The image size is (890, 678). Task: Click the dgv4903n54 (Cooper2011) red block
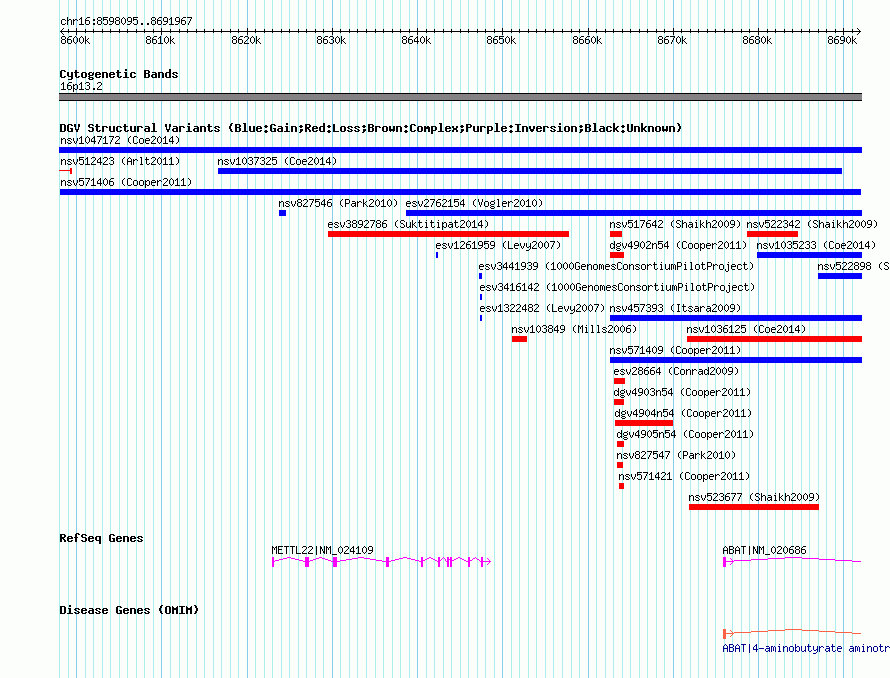click(619, 402)
